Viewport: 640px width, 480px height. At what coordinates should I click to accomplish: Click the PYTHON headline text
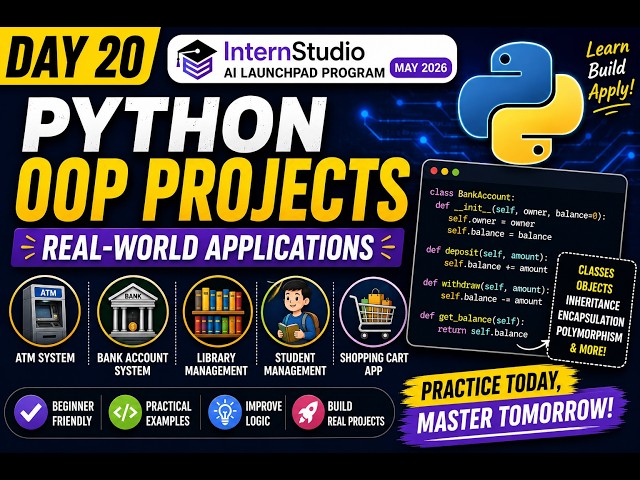pos(175,124)
